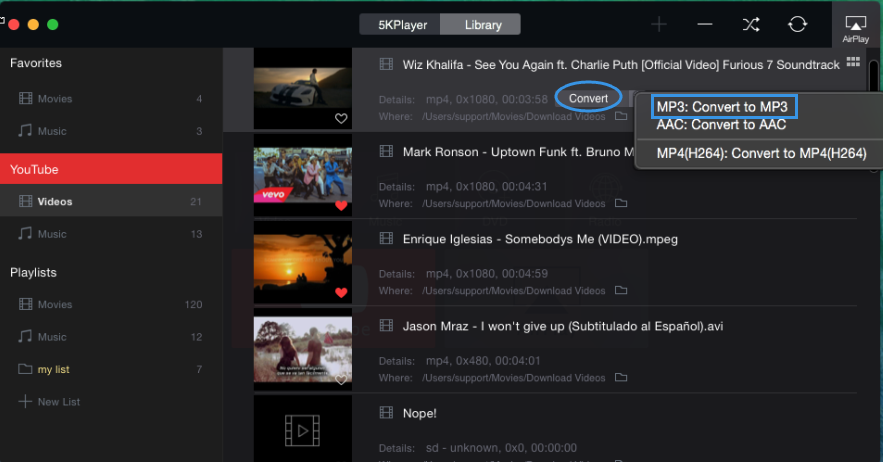Unfavorite the Enrique Iglesias video heart

(341, 292)
